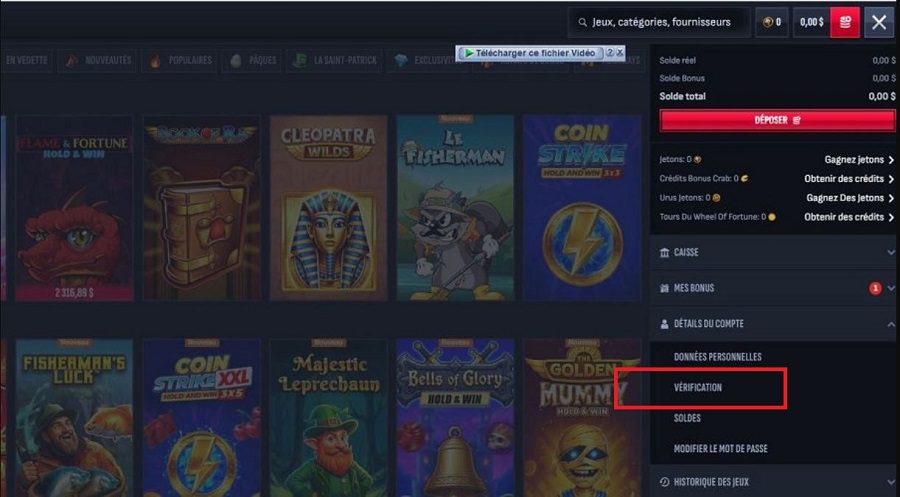Open Modifier le mot de passe
Image resolution: width=900 pixels, height=497 pixels.
click(720, 449)
